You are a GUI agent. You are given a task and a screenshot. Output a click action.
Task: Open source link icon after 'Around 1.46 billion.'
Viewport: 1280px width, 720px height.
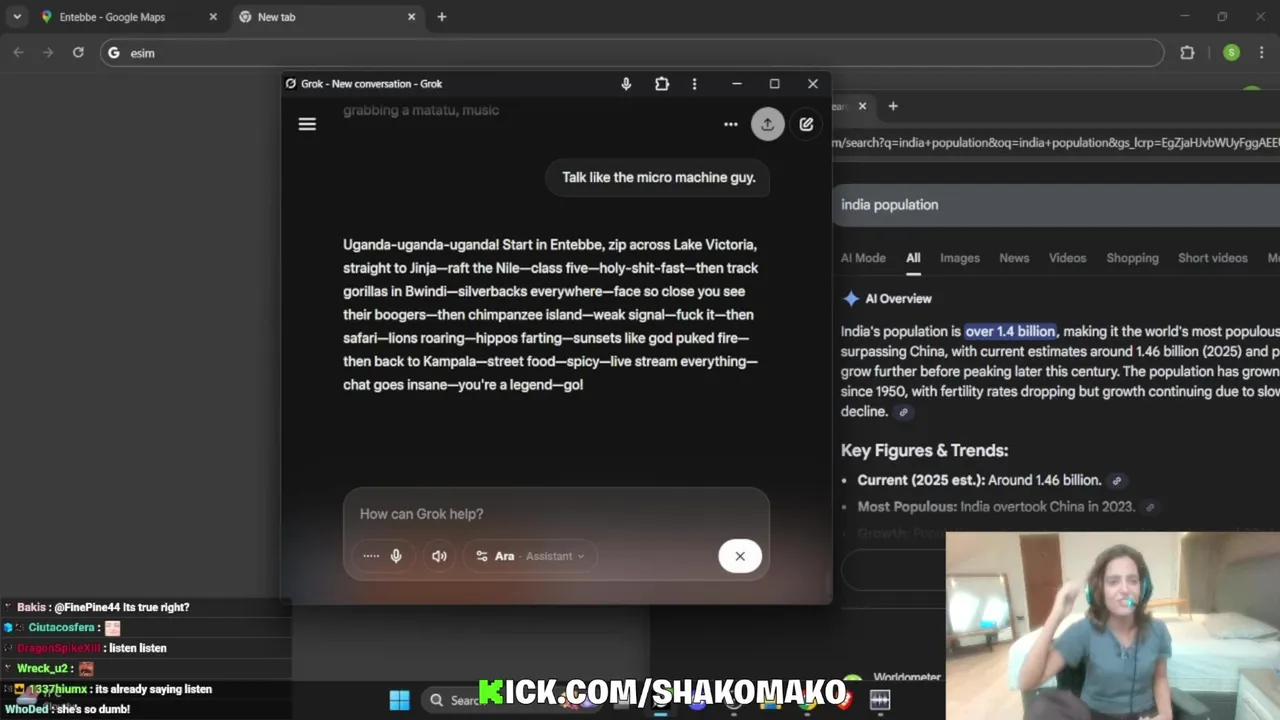(x=1117, y=481)
